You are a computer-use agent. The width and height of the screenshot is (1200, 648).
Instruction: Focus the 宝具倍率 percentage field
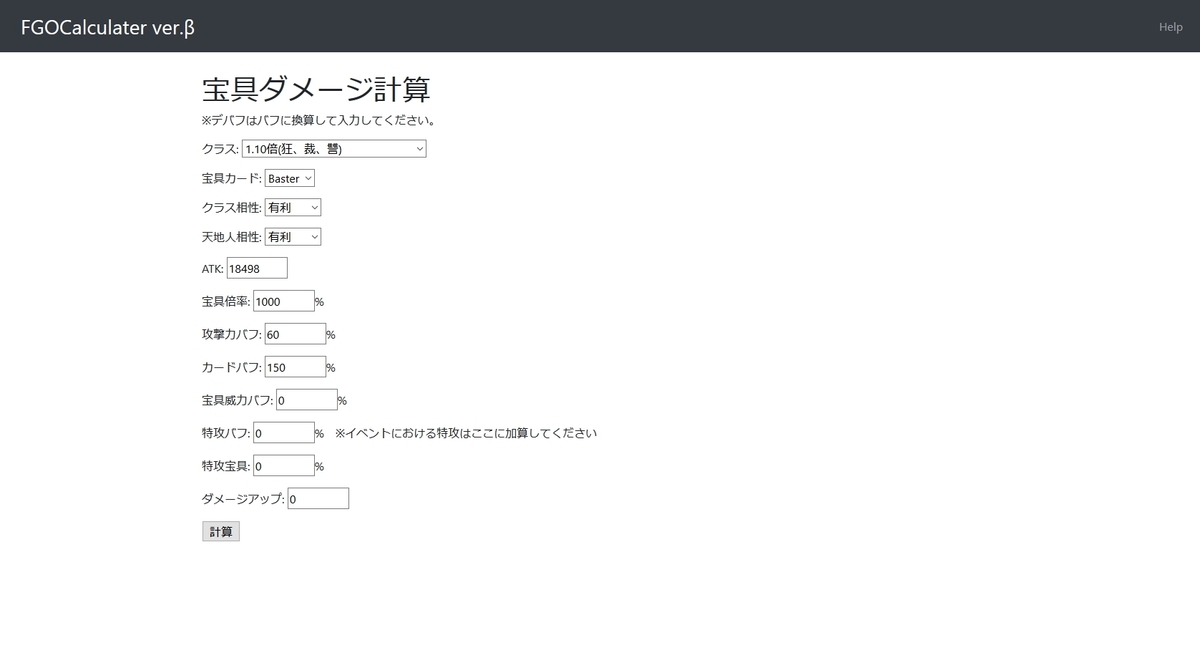tap(284, 301)
